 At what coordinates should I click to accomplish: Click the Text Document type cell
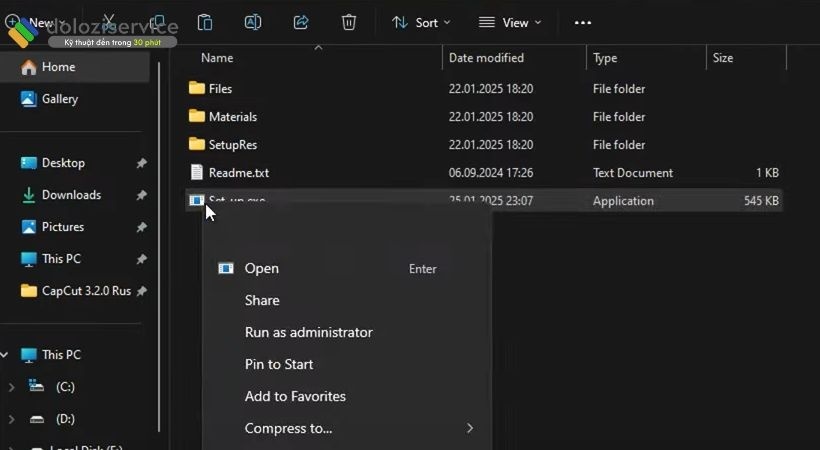click(x=633, y=173)
